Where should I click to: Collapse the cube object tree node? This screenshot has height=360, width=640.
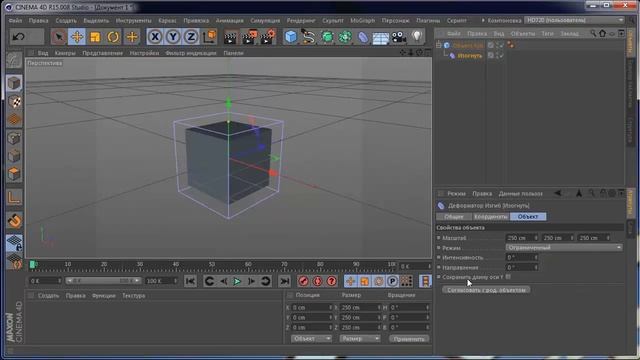coord(439,45)
